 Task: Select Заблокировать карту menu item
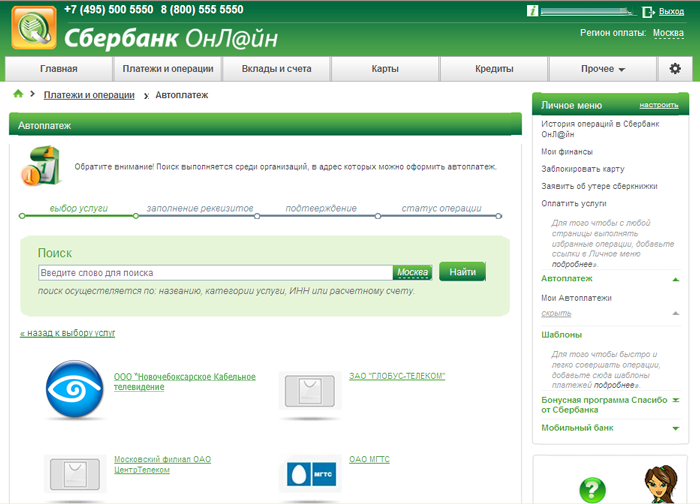pyautogui.click(x=583, y=169)
